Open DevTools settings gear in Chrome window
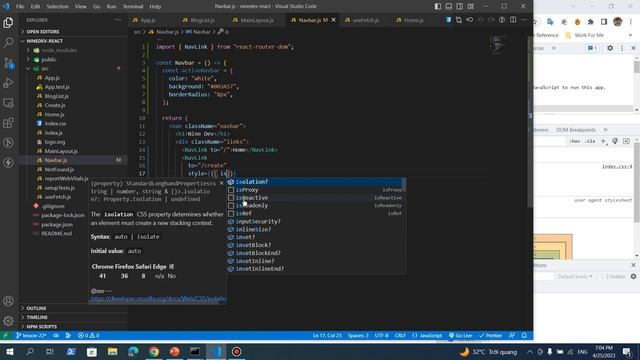The height and width of the screenshot is (360, 640). 610,48
